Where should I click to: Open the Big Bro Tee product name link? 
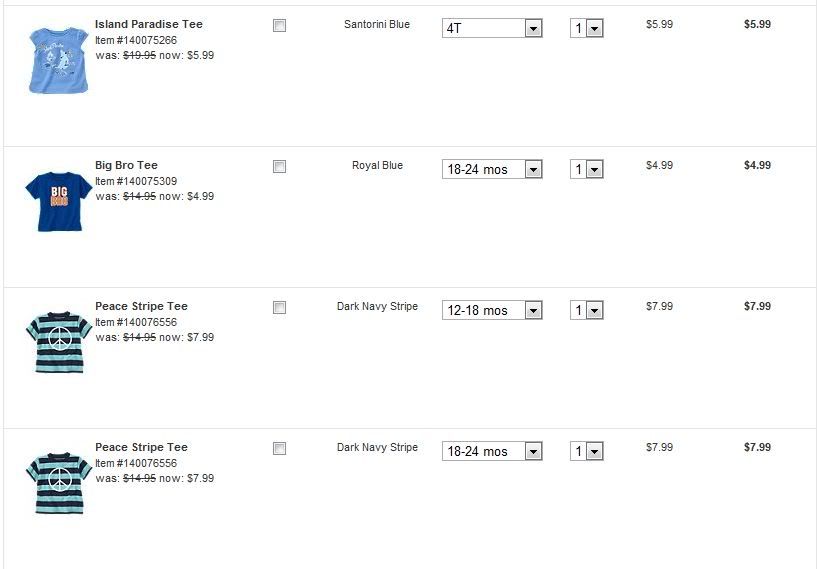click(126, 165)
